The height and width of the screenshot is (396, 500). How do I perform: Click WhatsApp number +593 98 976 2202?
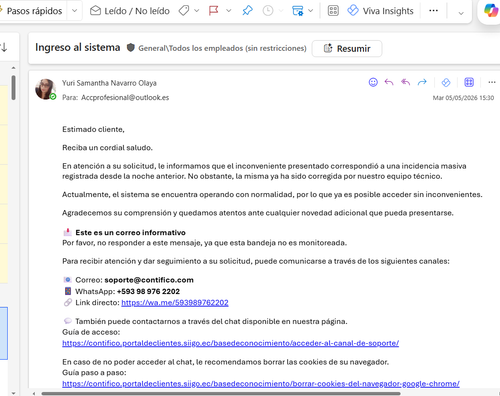pyautogui.click(x=148, y=291)
